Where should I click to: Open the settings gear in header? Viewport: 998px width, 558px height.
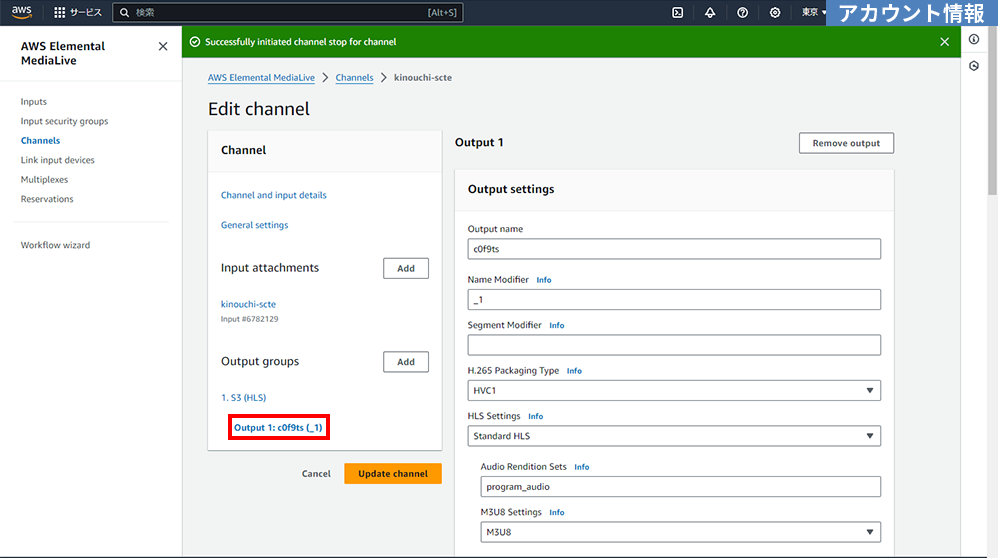tap(775, 13)
